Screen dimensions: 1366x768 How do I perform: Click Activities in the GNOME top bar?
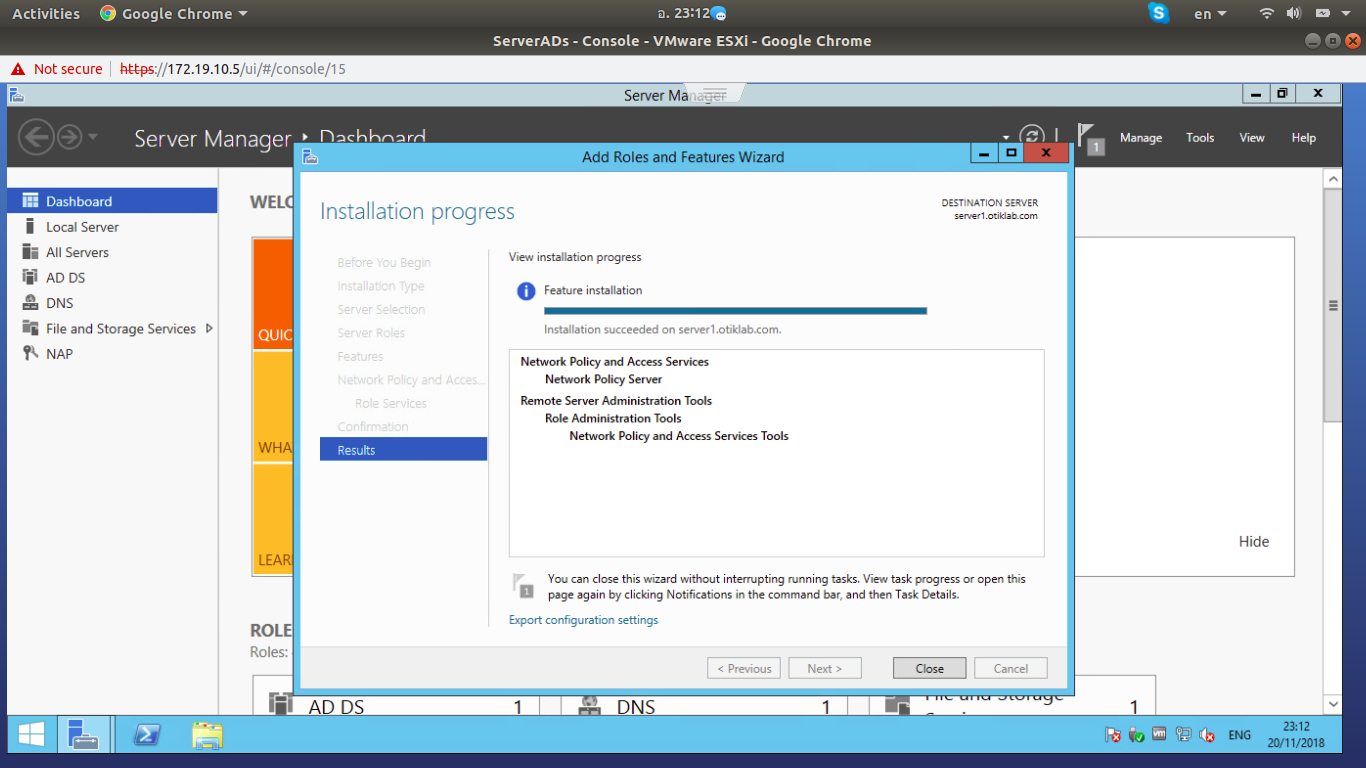click(x=46, y=14)
